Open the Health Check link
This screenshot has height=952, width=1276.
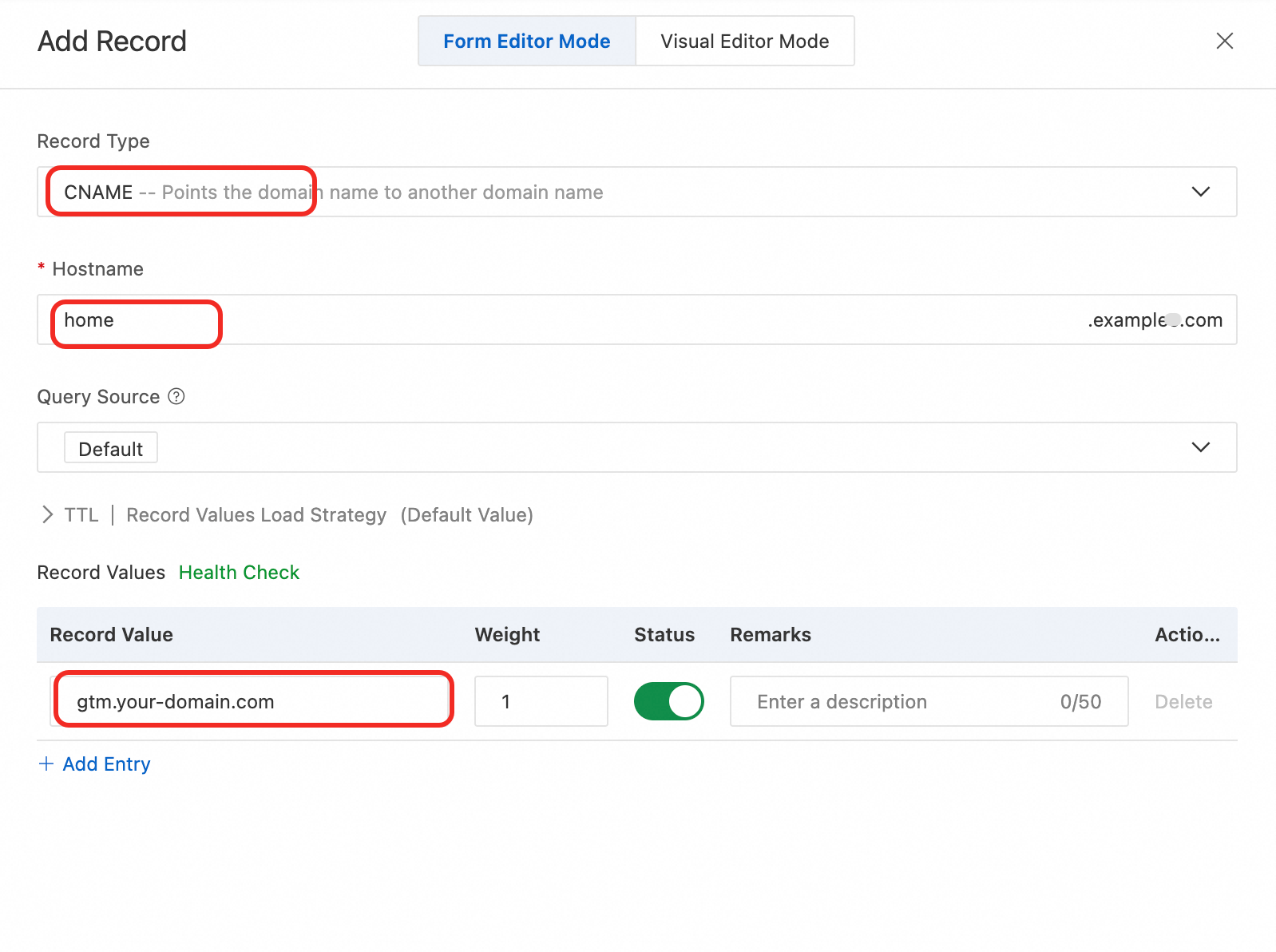239,573
